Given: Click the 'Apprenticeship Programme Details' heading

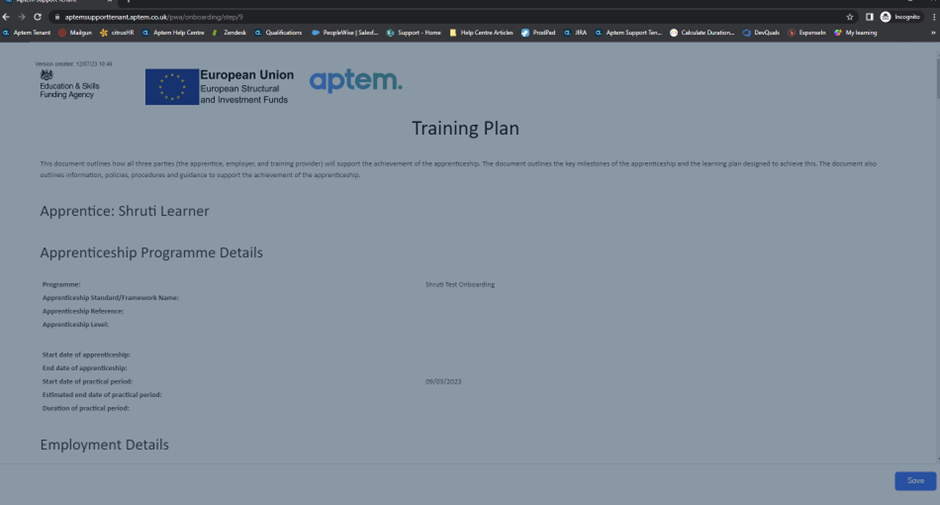Looking at the screenshot, I should (x=151, y=252).
